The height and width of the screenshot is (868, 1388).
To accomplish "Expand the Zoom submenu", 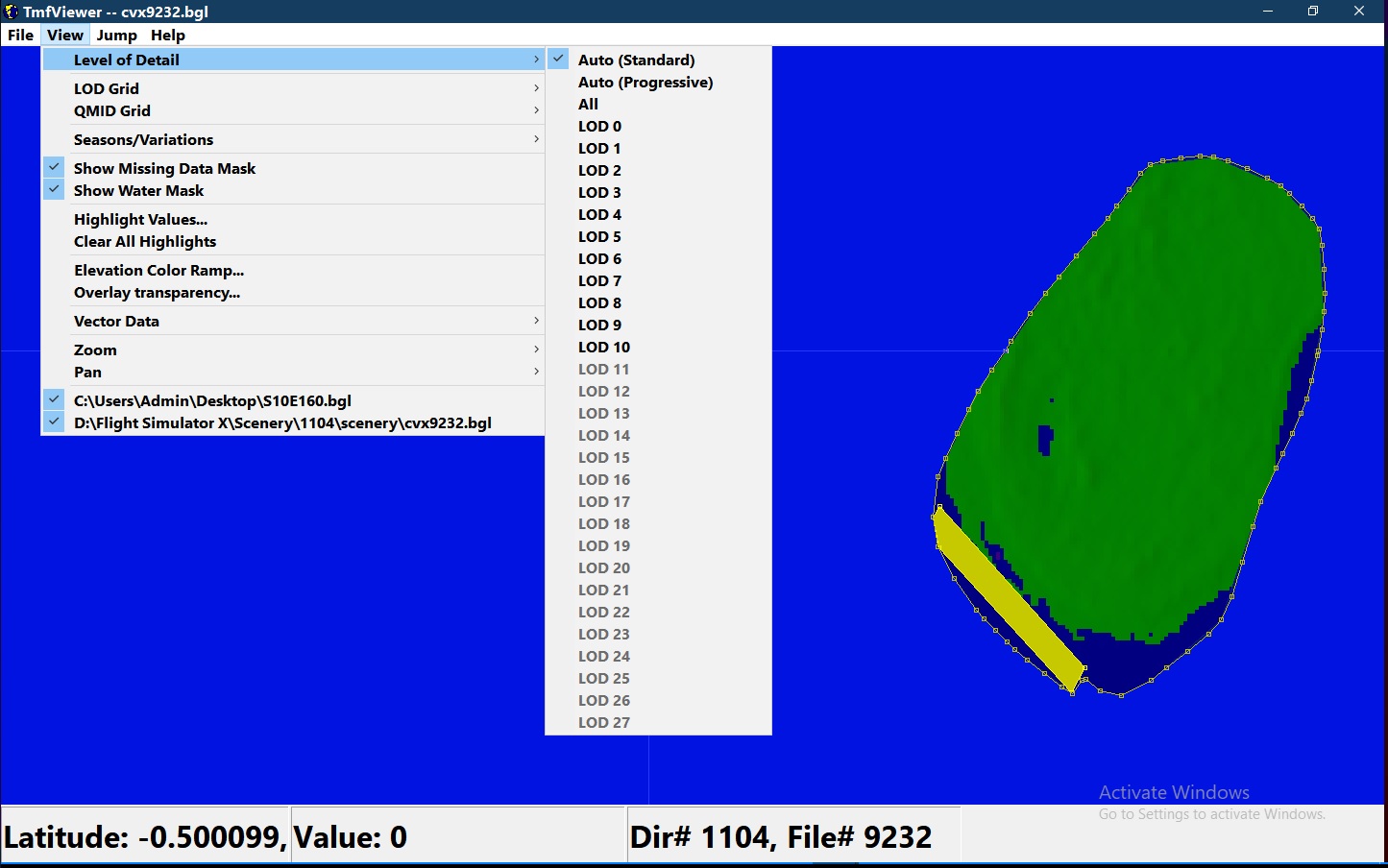I will [293, 350].
